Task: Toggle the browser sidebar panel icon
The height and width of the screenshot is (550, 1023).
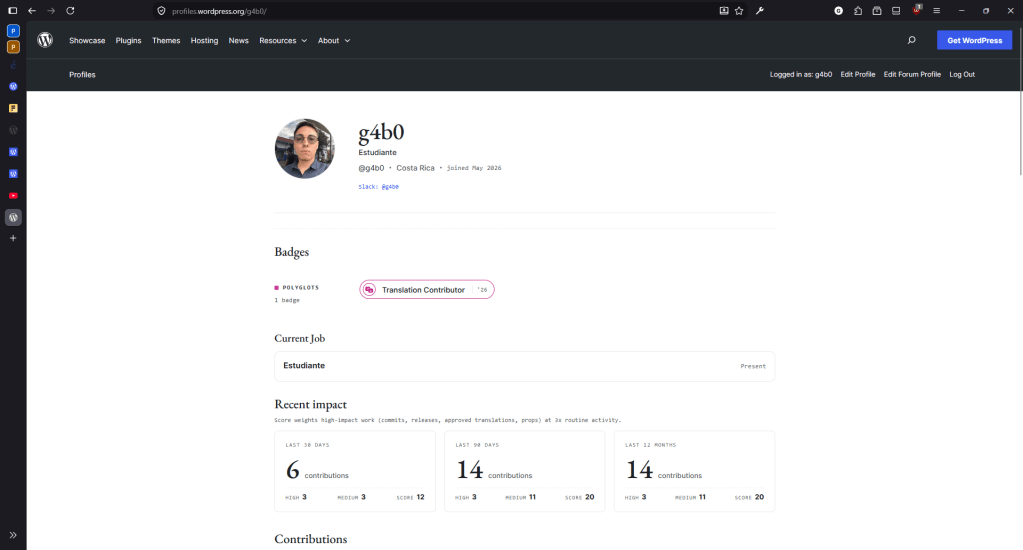Action: 12,10
